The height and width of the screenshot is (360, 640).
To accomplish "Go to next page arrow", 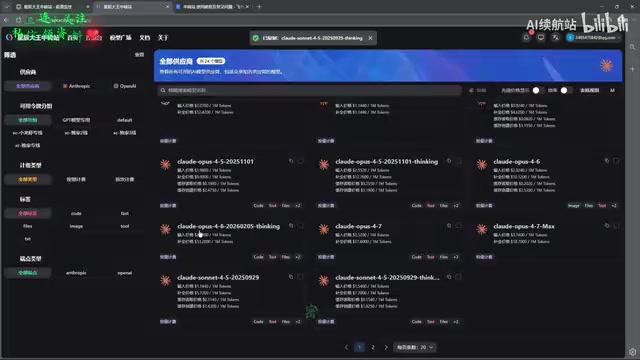I will pos(386,347).
